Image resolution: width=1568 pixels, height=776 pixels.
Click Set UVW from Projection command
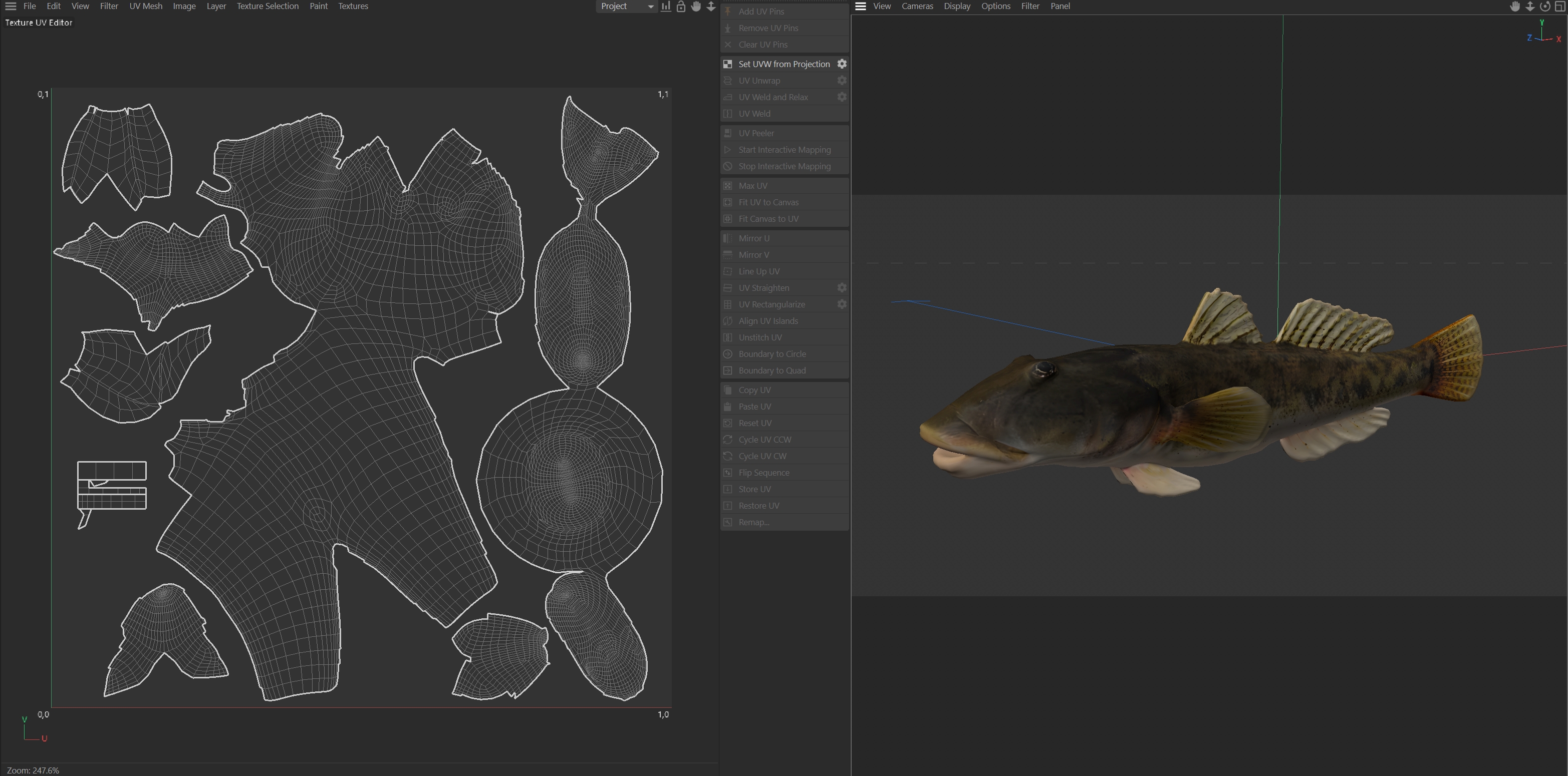(x=783, y=64)
